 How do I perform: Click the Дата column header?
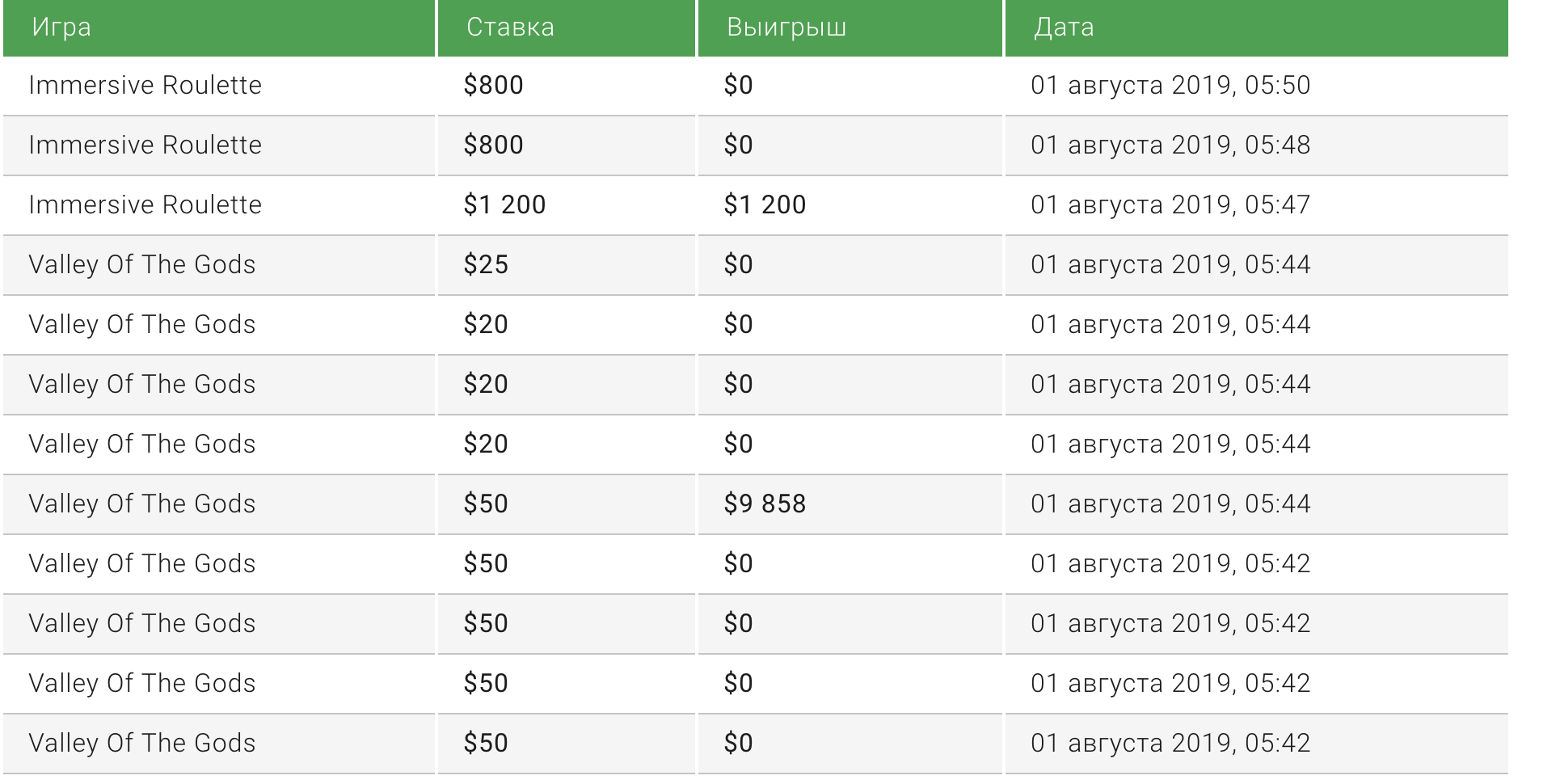tap(1064, 27)
